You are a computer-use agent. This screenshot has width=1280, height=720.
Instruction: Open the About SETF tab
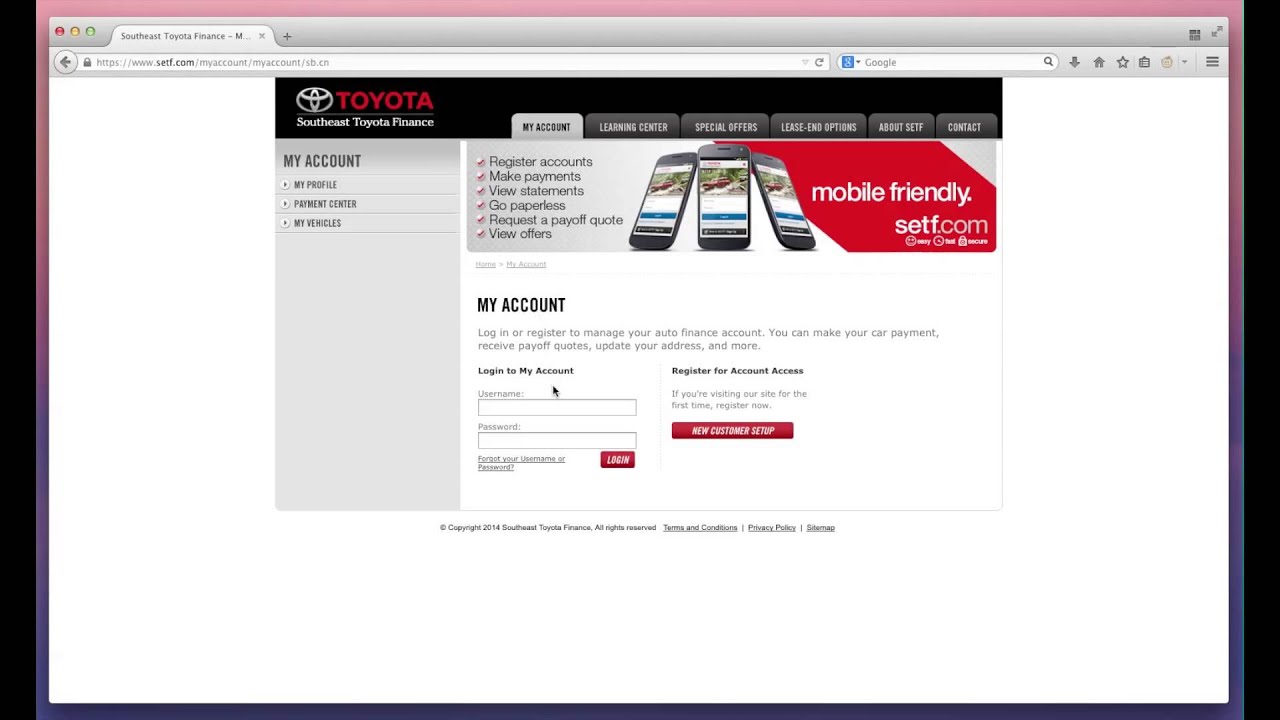[x=901, y=127]
